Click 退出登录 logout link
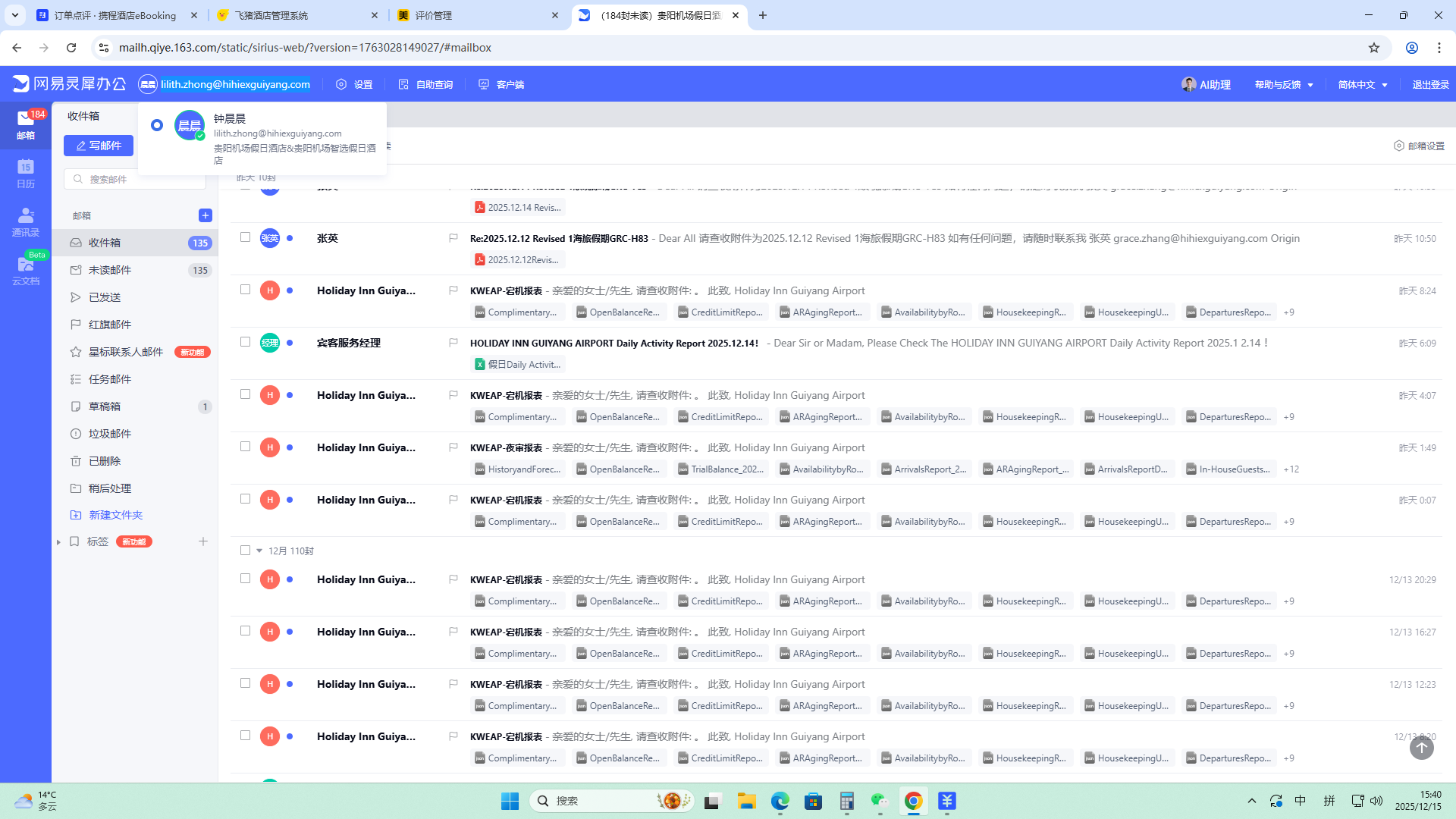1456x819 pixels. (x=1430, y=84)
